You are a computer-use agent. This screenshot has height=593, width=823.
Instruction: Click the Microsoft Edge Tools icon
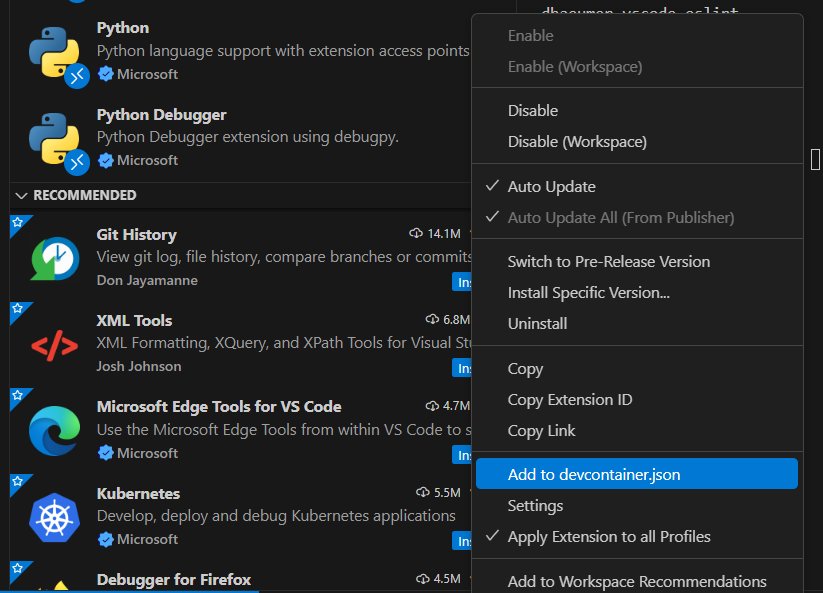point(54,431)
